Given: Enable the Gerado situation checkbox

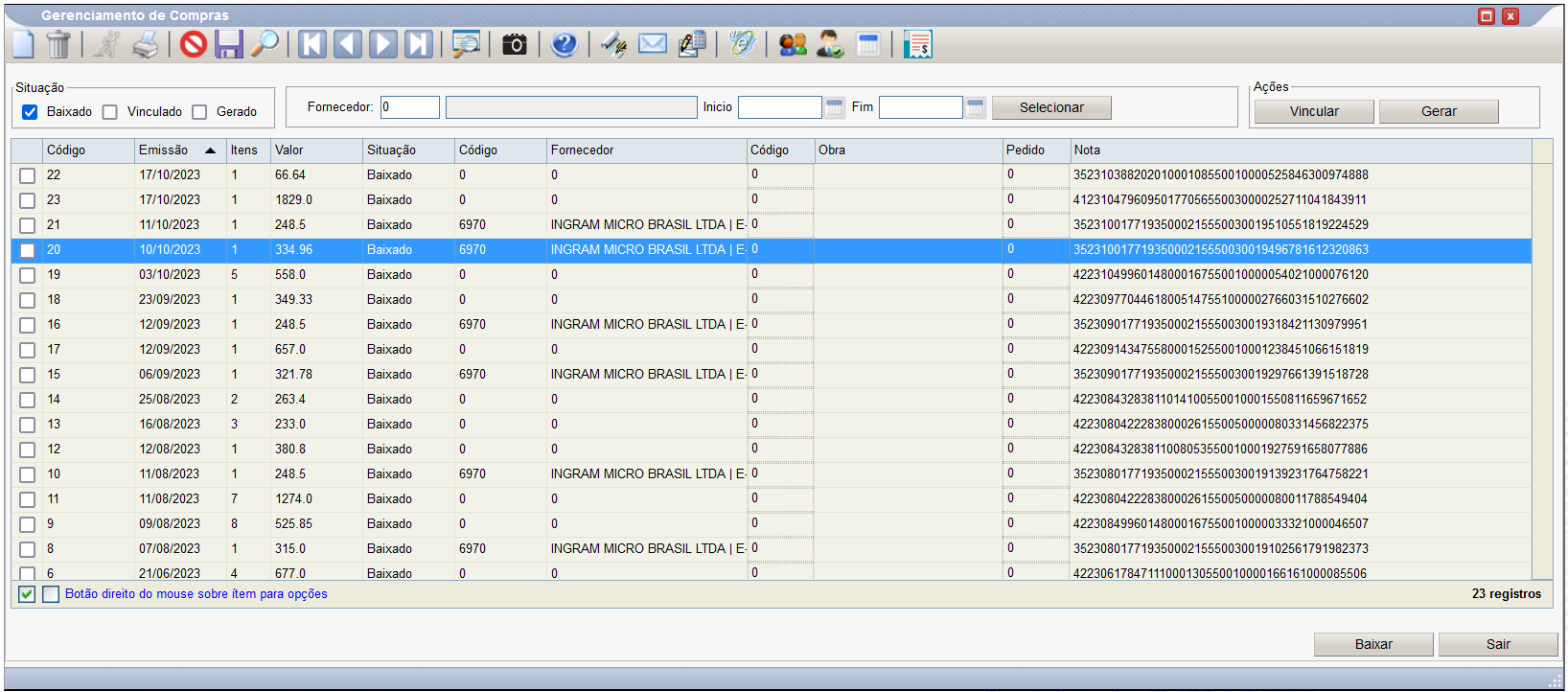Looking at the screenshot, I should point(199,112).
